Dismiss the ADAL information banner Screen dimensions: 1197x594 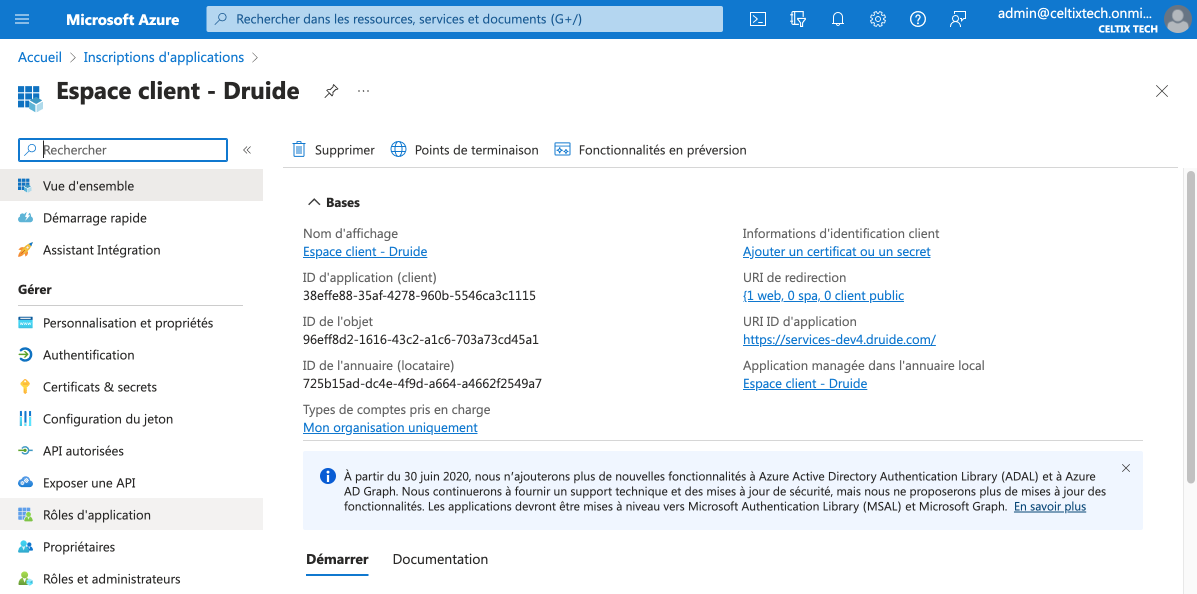(1126, 468)
